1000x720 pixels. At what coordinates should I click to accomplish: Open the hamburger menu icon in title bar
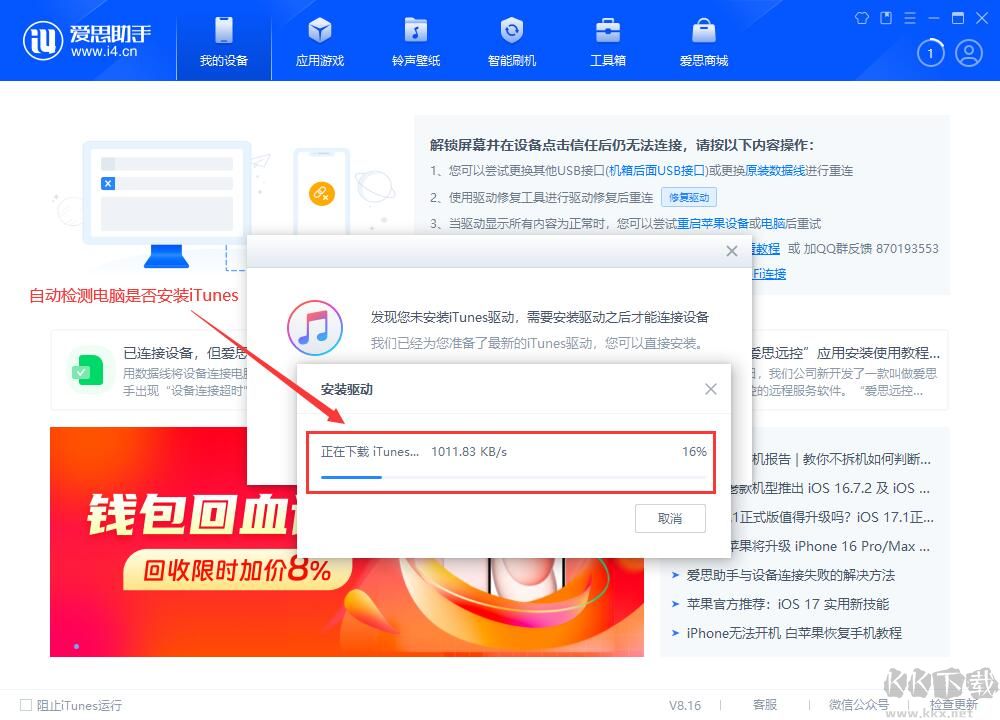pyautogui.click(x=910, y=18)
